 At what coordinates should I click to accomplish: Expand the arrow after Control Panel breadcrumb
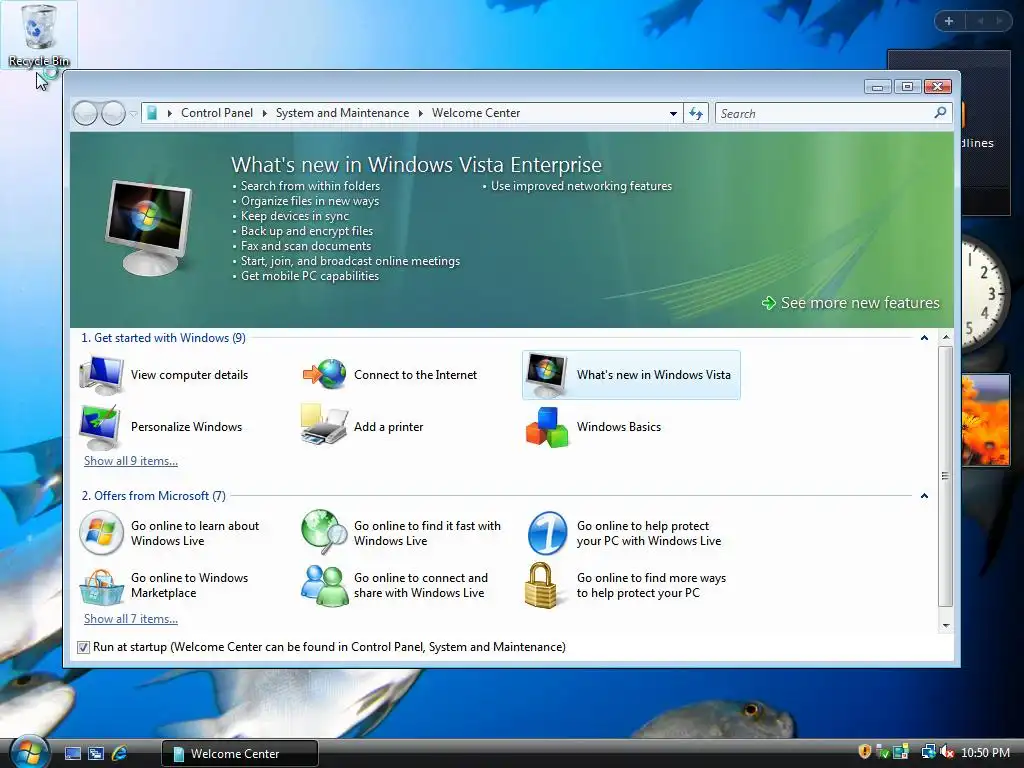point(264,113)
